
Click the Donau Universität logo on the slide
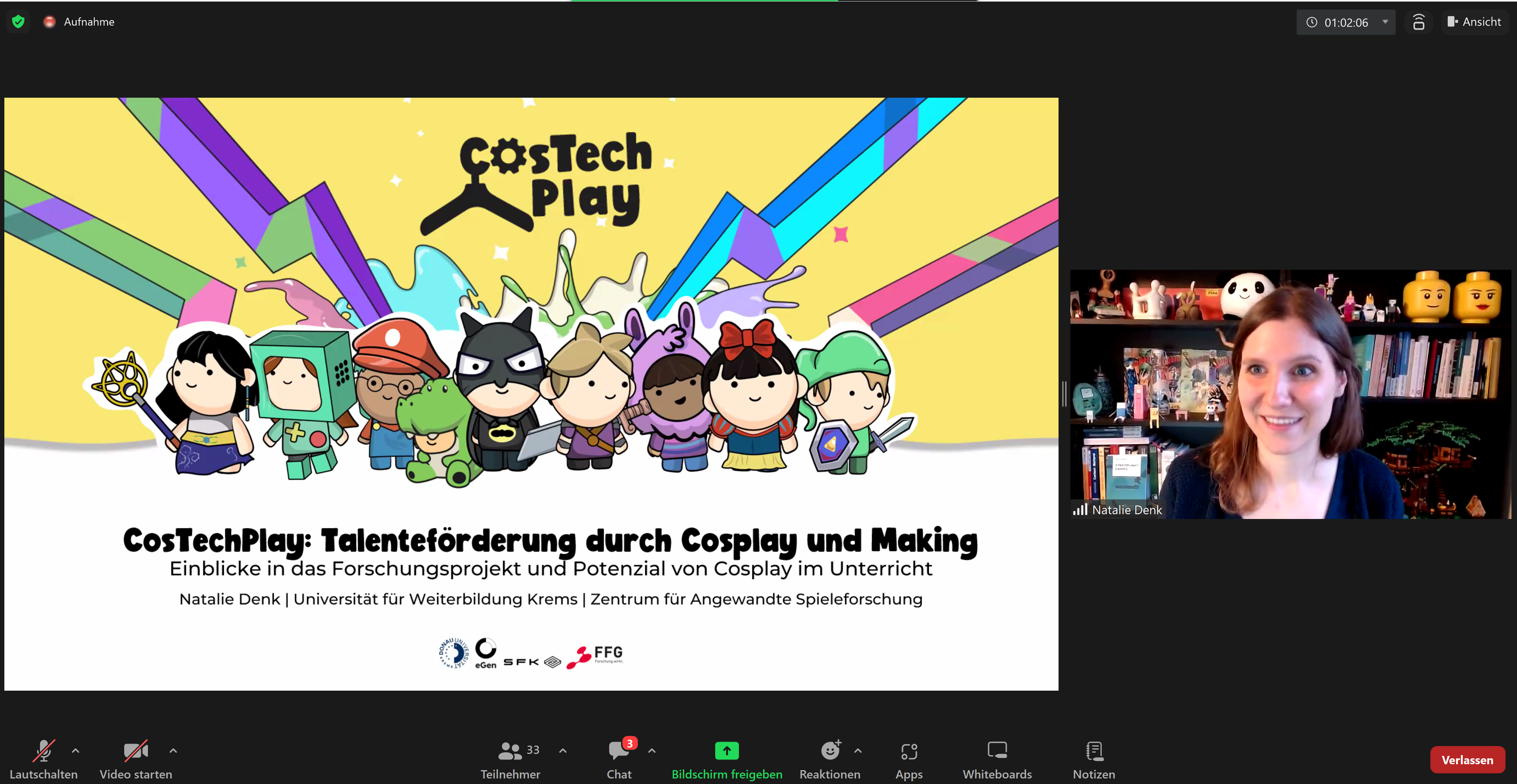tap(454, 653)
